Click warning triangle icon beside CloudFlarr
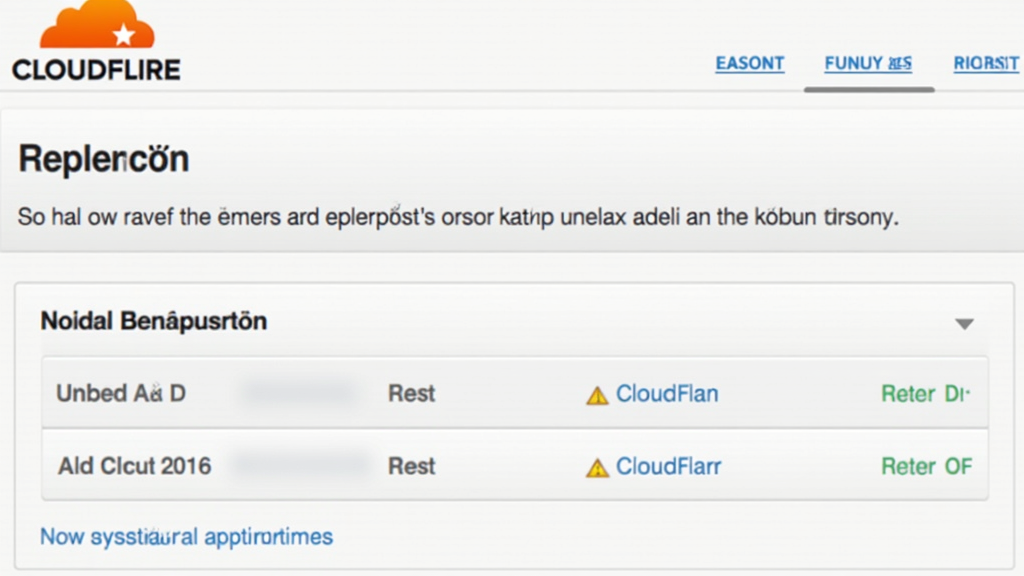The width and height of the screenshot is (1024, 576). click(x=597, y=468)
